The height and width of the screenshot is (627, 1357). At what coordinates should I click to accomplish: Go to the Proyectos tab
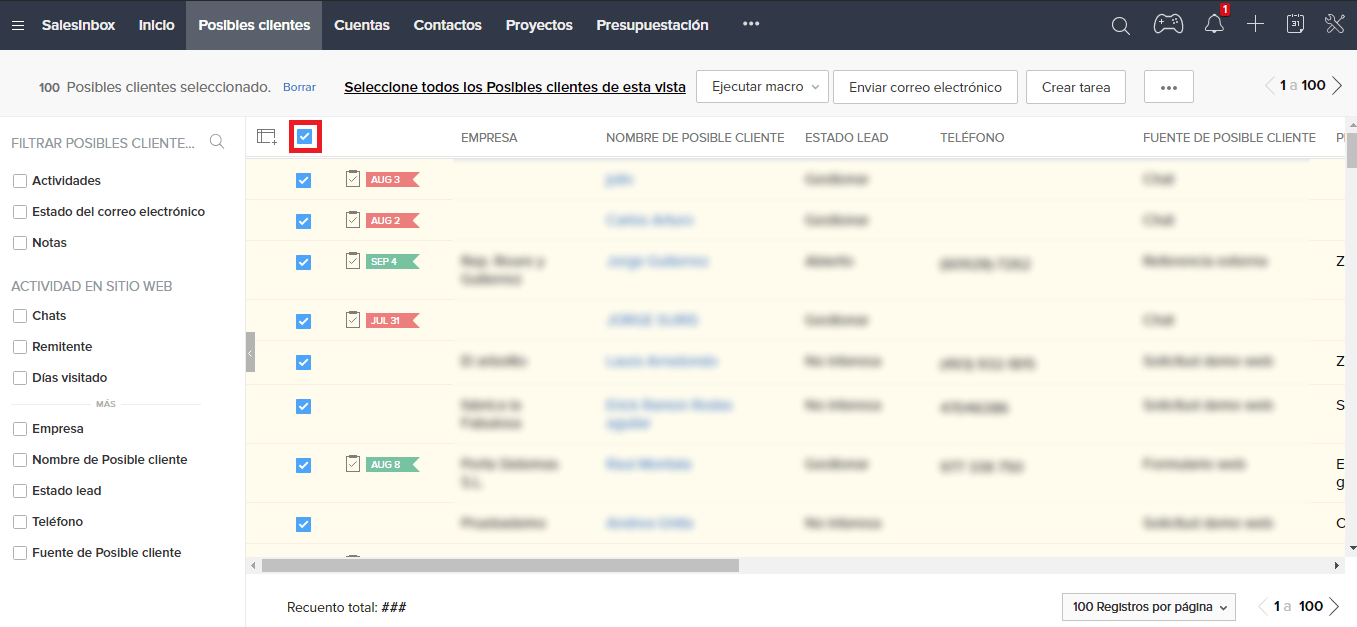pos(539,25)
